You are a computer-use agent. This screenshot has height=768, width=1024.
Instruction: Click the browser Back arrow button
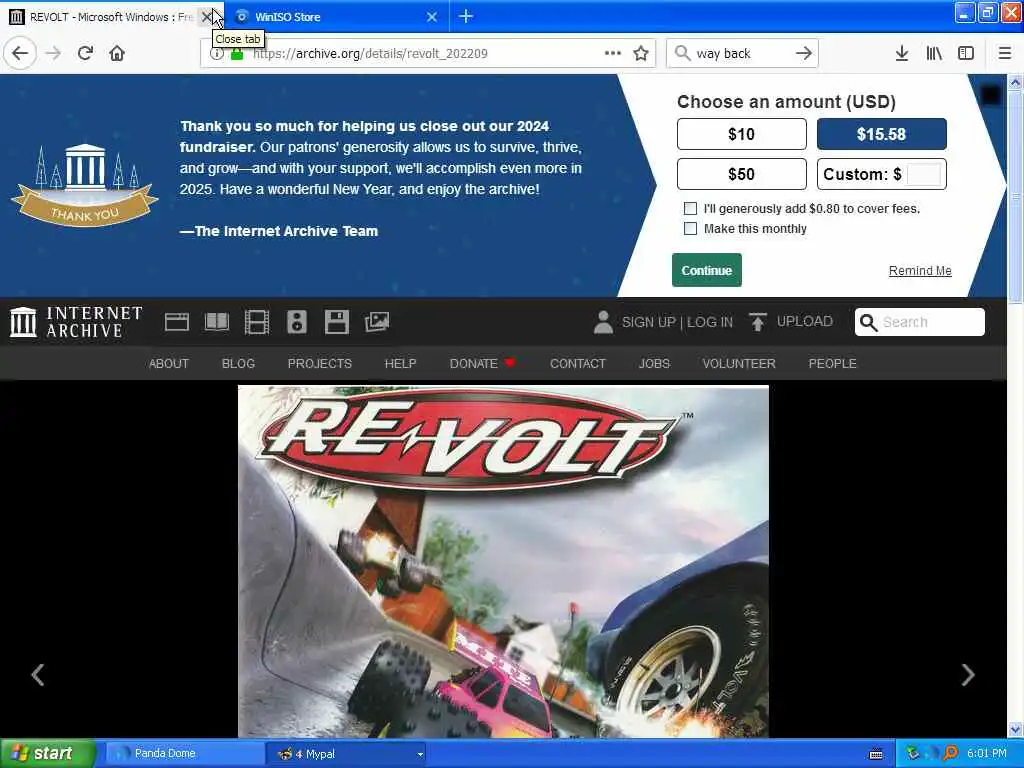pyautogui.click(x=20, y=54)
